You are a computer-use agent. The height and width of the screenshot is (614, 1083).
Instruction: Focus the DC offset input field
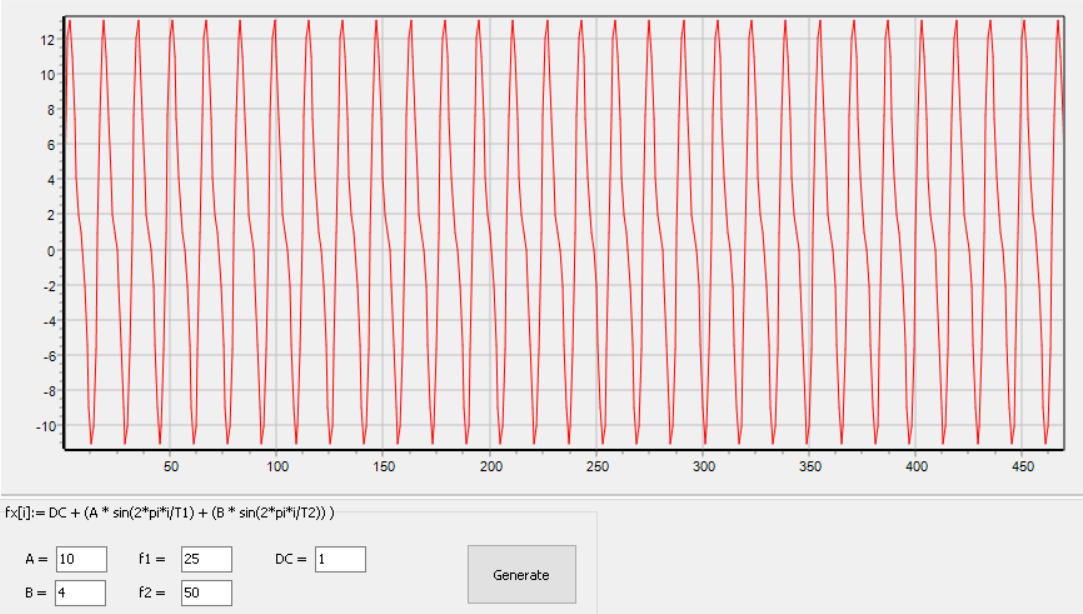pos(340,560)
